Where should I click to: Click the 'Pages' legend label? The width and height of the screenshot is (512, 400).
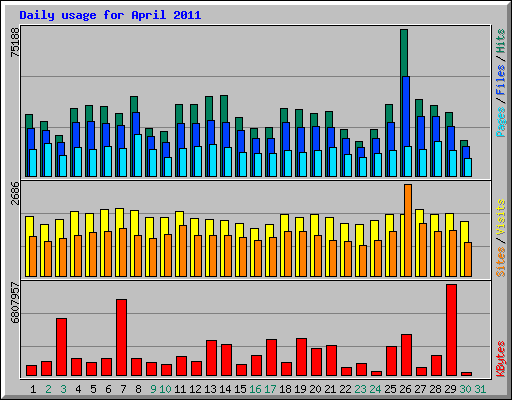click(500, 122)
